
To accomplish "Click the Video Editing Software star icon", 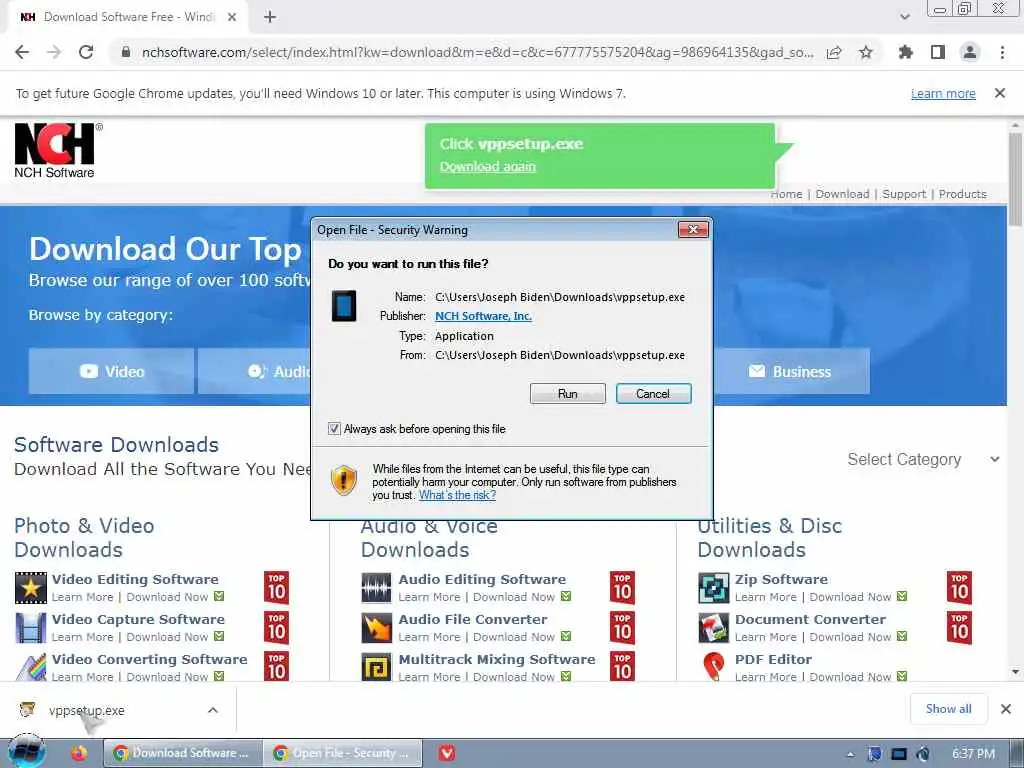I will [31, 588].
